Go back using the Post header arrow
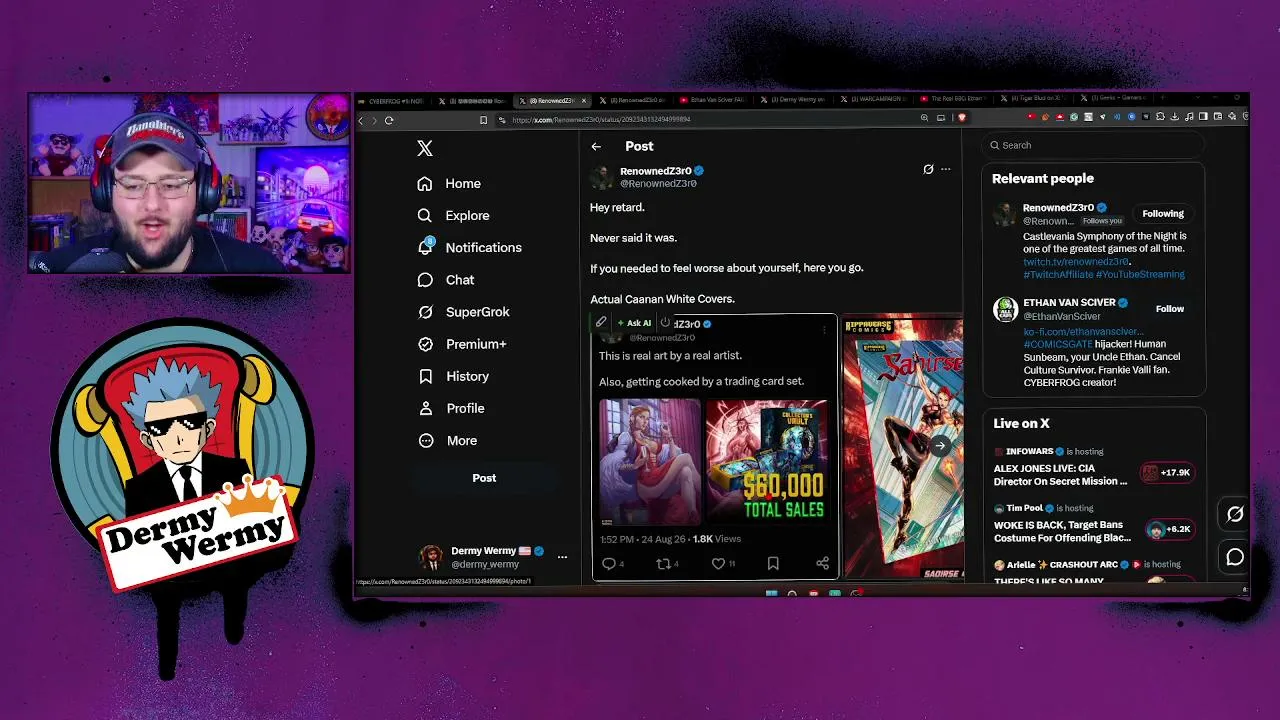This screenshot has height=720, width=1280. (596, 147)
